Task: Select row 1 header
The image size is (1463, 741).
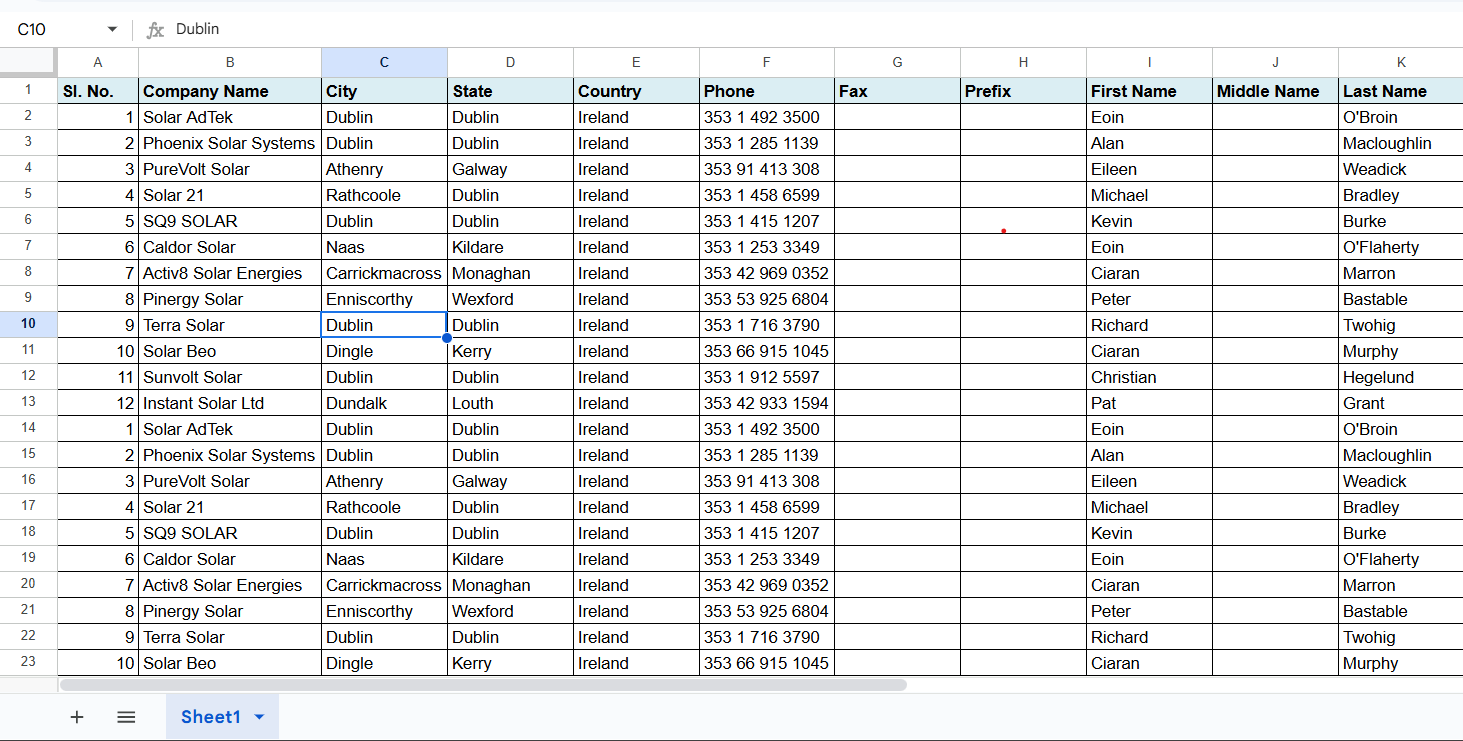Action: 28,90
